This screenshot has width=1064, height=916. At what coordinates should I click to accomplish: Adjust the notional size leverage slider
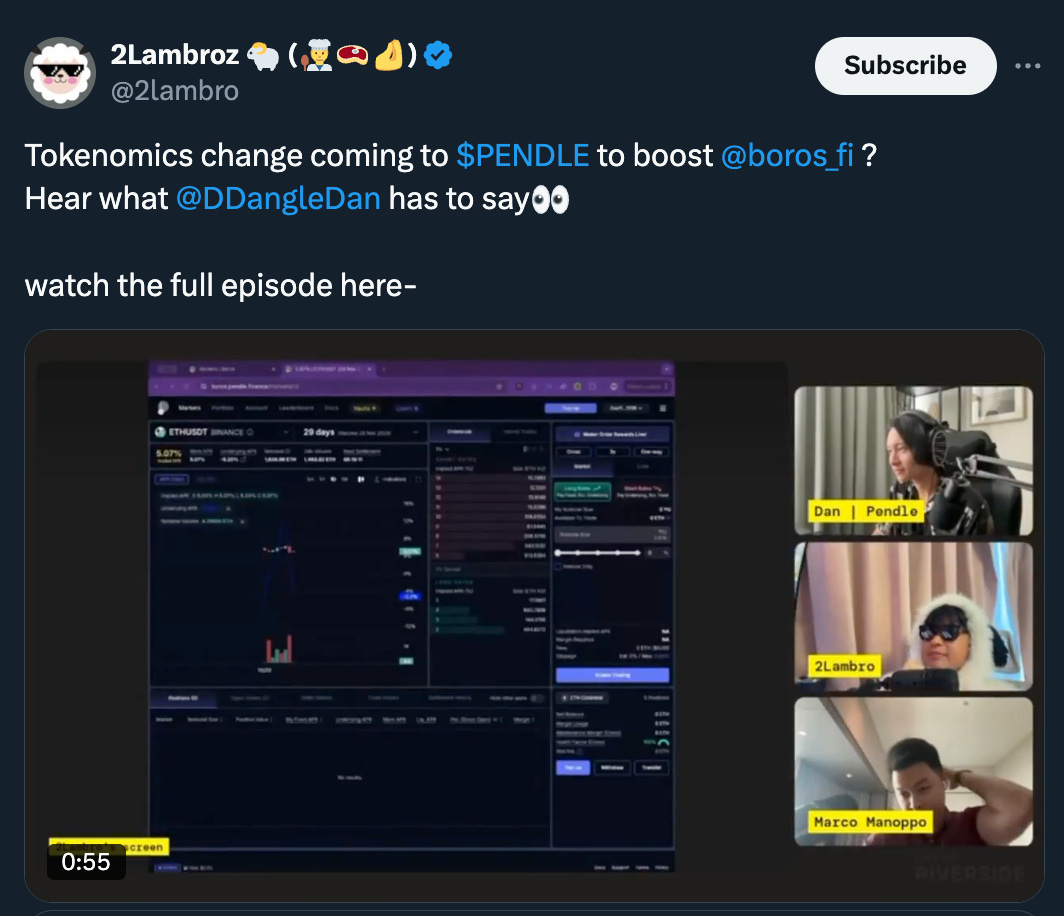(597, 553)
